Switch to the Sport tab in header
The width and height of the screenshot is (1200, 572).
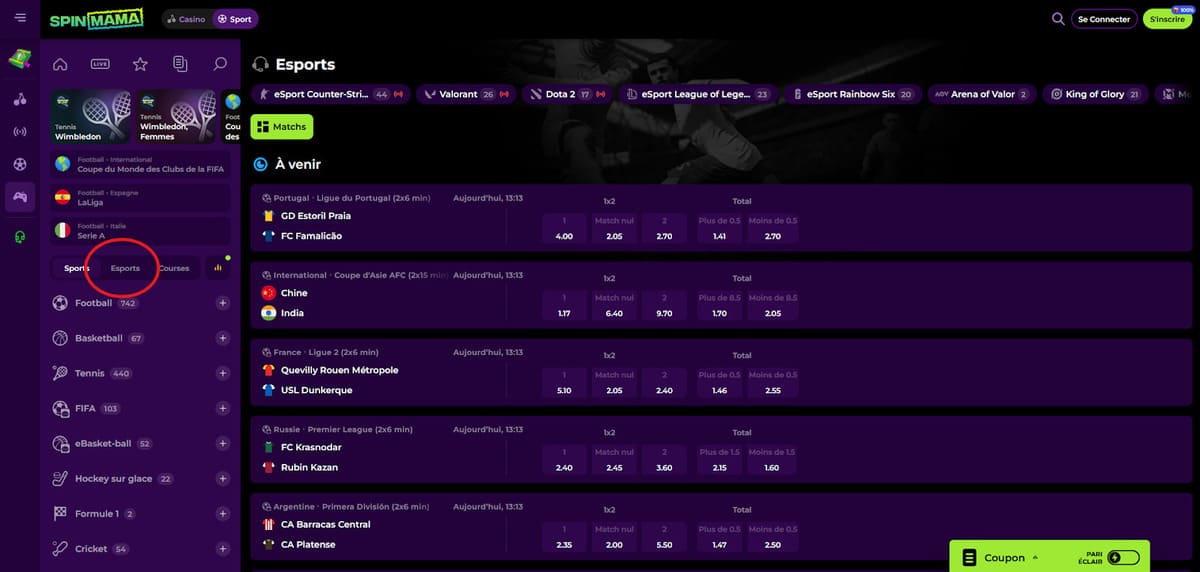pyautogui.click(x=235, y=19)
